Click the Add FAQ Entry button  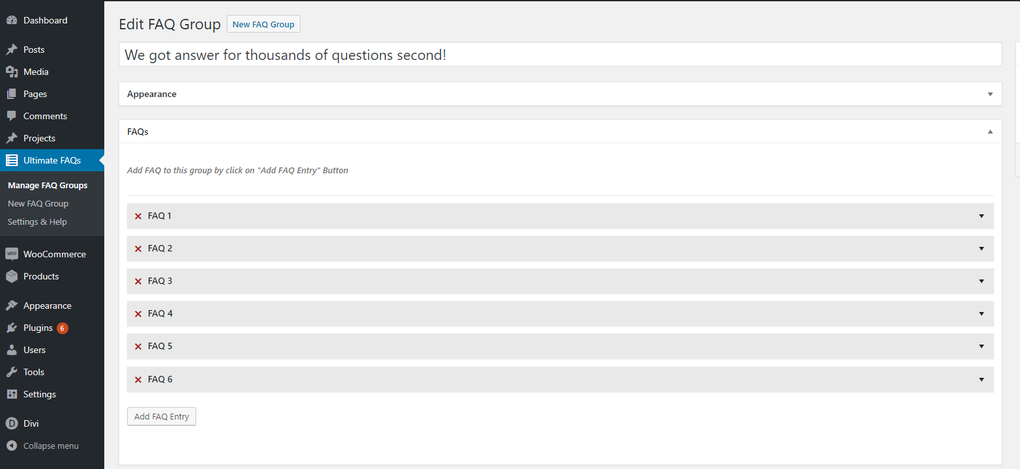pyautogui.click(x=162, y=417)
